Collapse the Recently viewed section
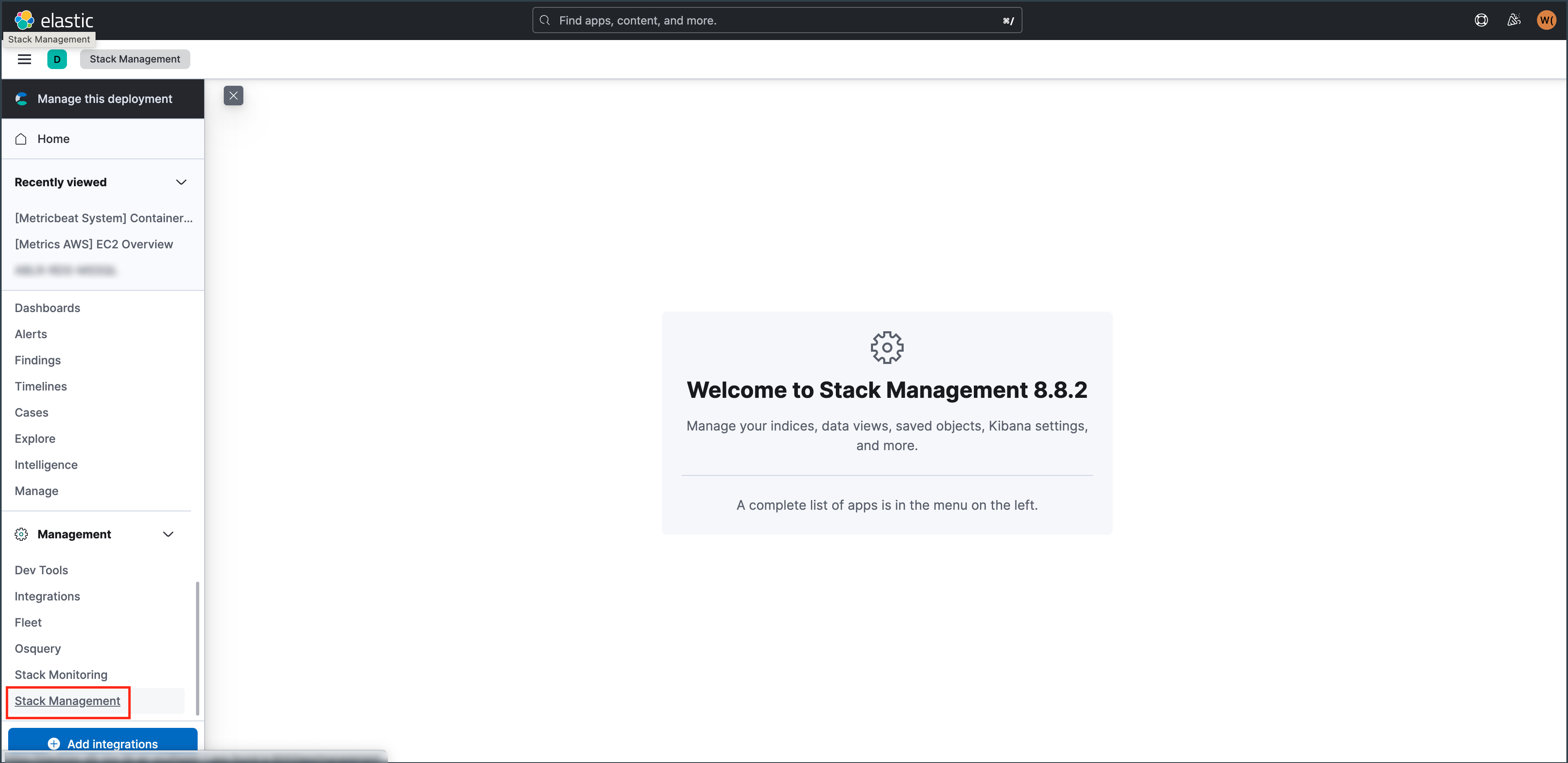Image resolution: width=1568 pixels, height=763 pixels. click(181, 181)
